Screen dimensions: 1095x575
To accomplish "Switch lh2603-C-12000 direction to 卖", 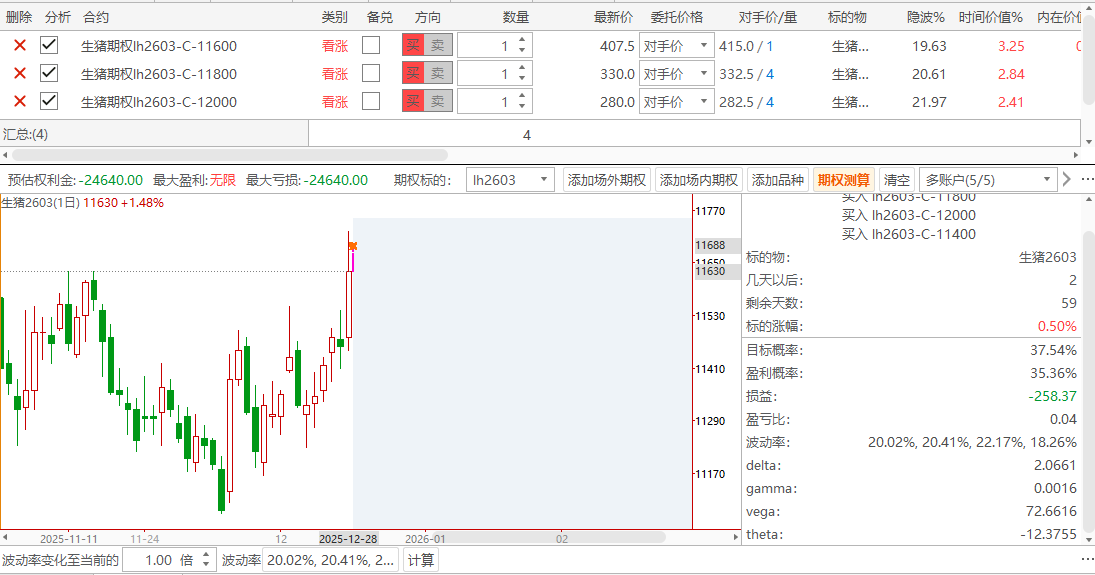I will [439, 102].
